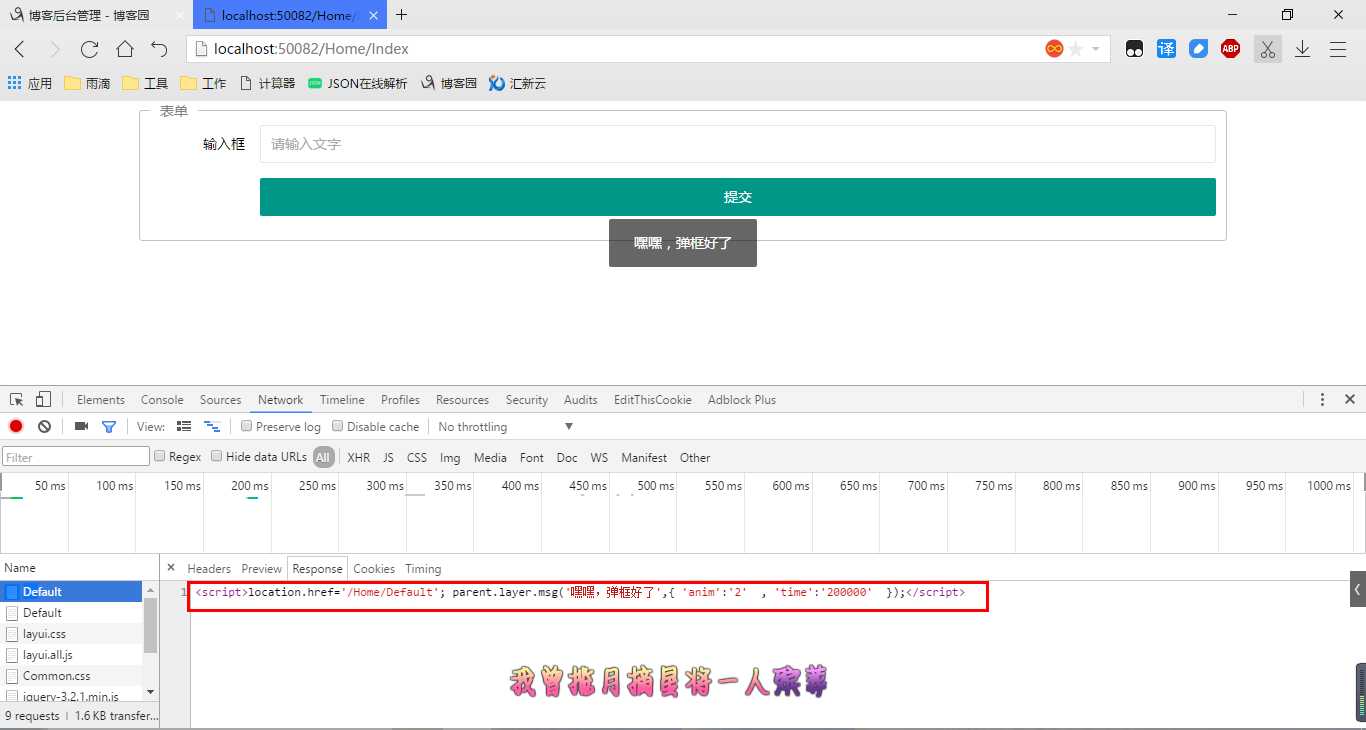
Task: Stop recording the network log with the red button
Action: [x=16, y=426]
